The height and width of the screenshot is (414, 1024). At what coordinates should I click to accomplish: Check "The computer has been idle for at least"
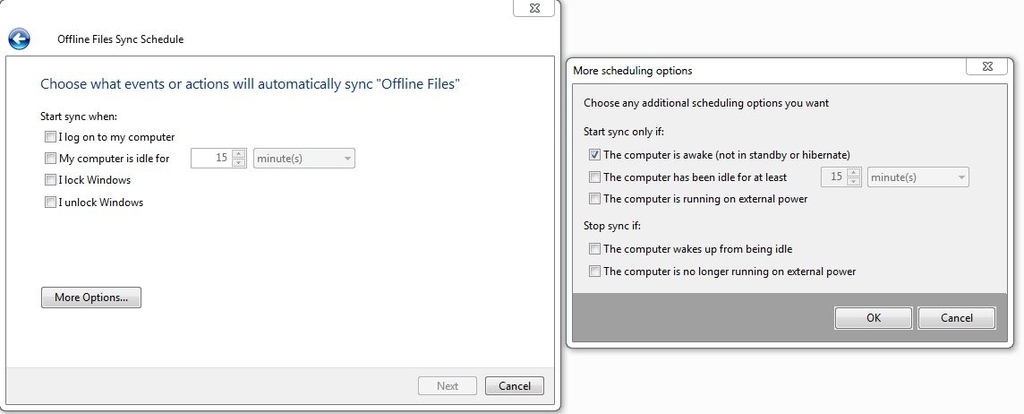click(595, 177)
